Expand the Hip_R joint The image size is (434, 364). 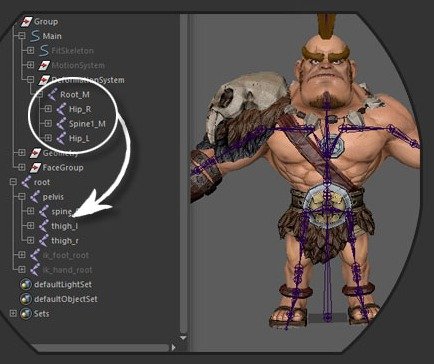tap(48, 109)
